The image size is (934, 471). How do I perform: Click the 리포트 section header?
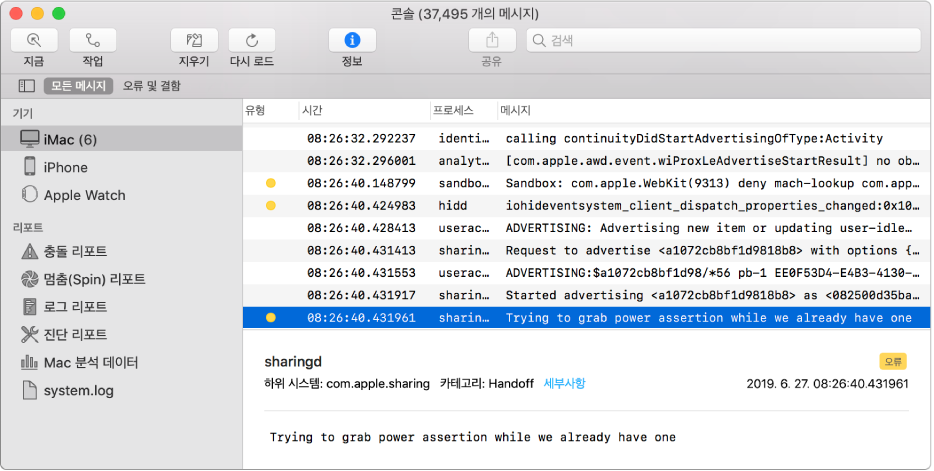tap(27, 227)
